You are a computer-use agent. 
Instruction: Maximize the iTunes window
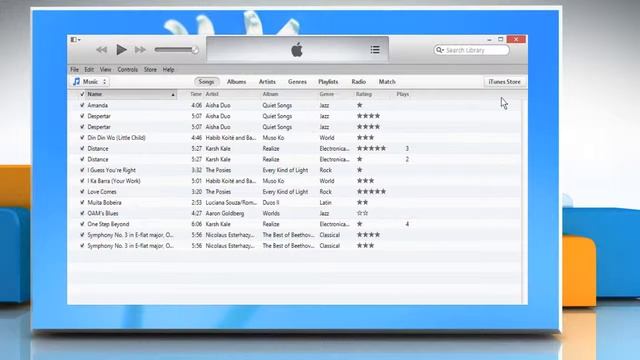click(500, 40)
